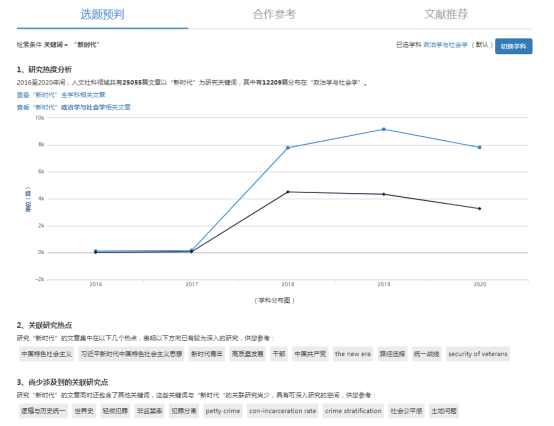View 新时代 全学科相关文章 link

click(x=61, y=95)
